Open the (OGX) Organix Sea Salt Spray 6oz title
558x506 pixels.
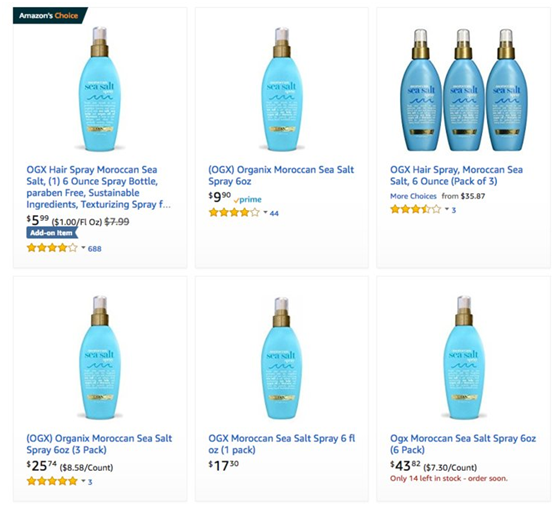pos(281,175)
